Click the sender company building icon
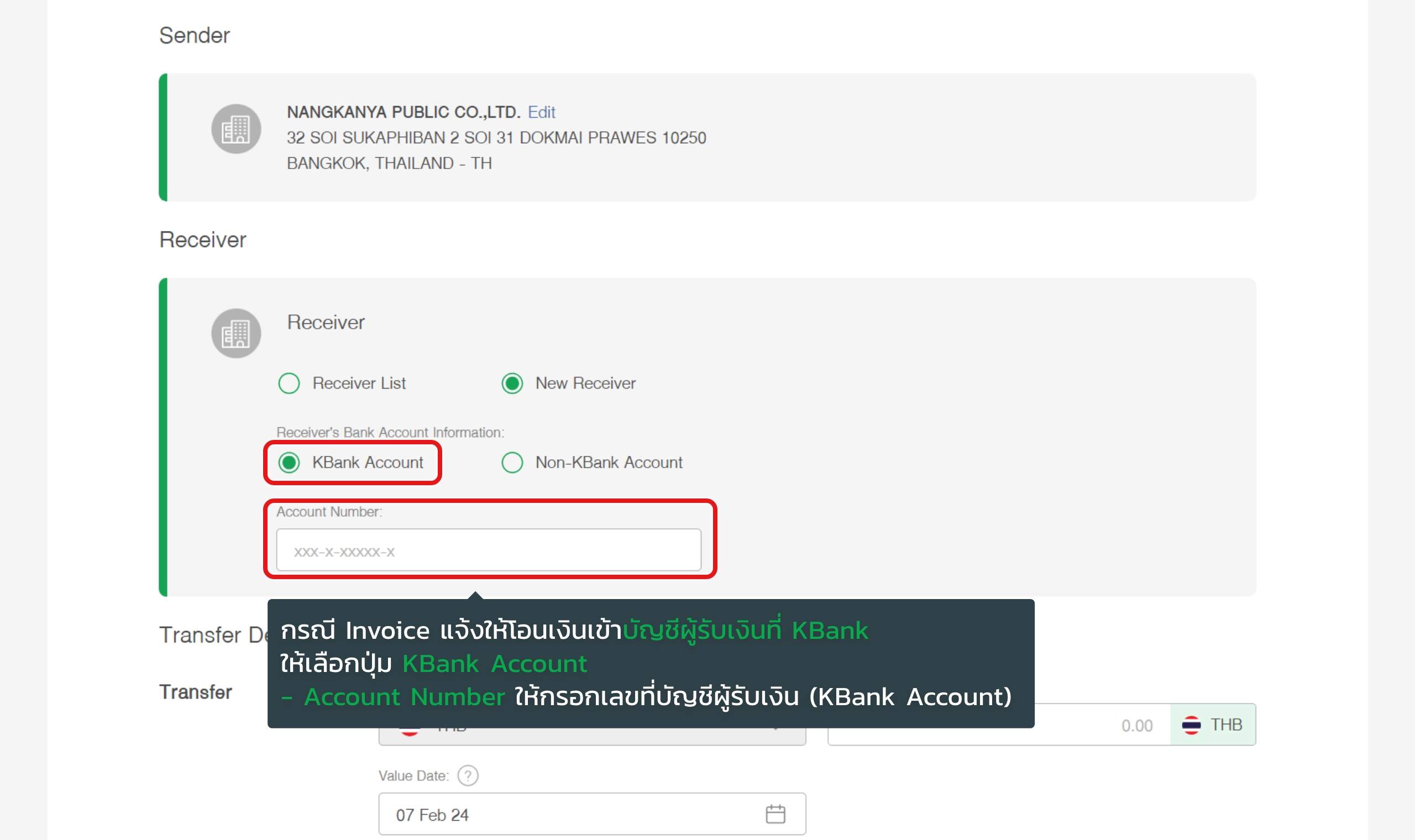 [236, 129]
